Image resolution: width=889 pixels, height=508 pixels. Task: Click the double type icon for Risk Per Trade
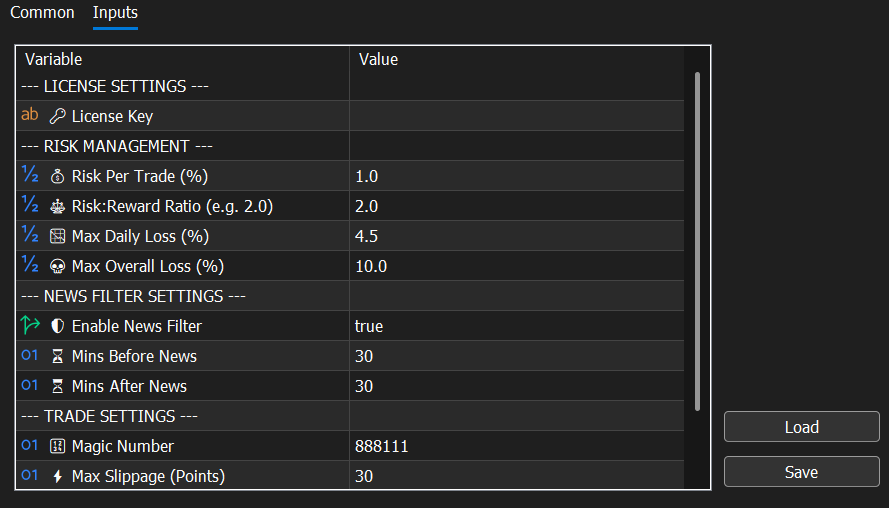29,175
